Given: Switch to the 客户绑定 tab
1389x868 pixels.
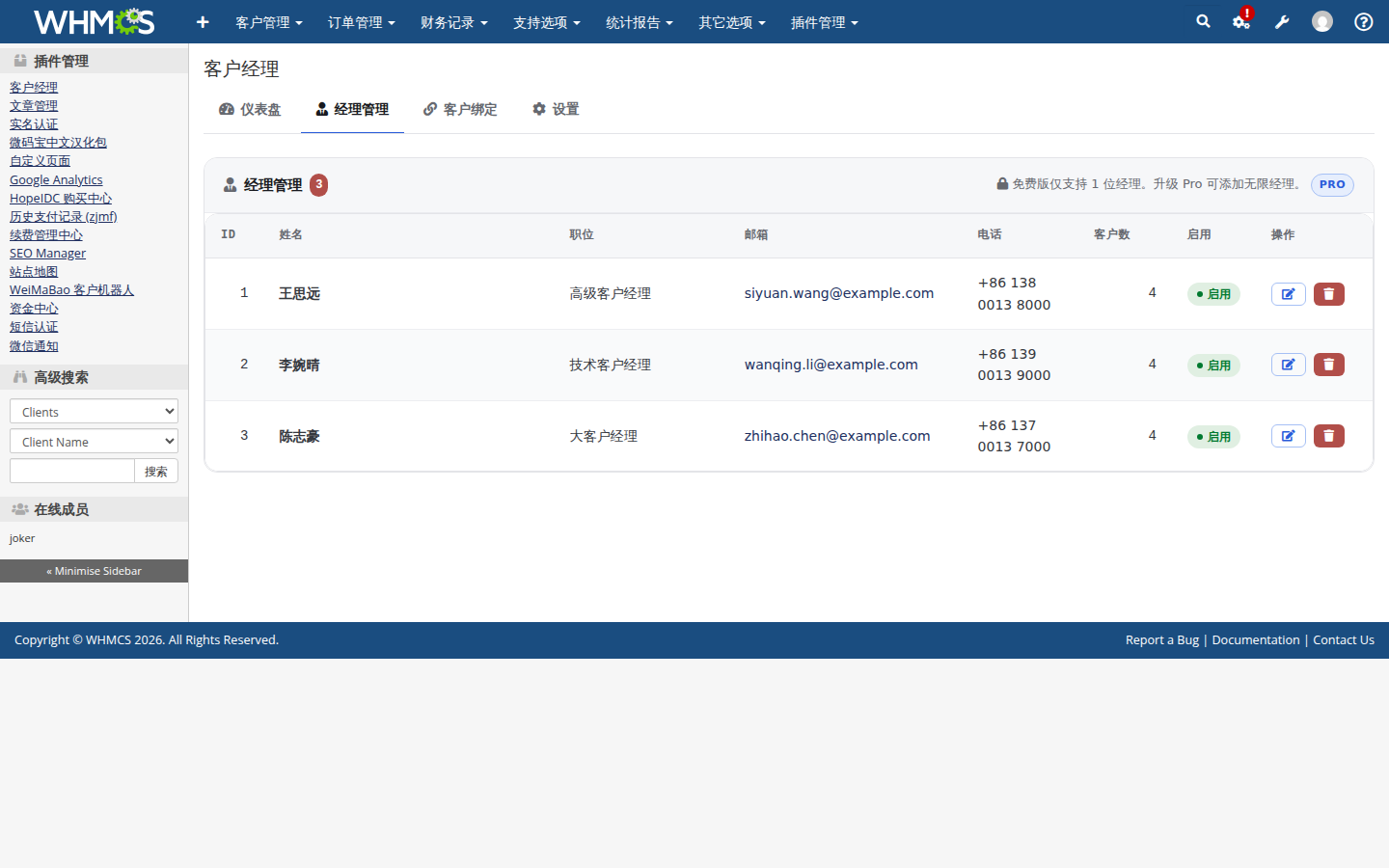Looking at the screenshot, I should click(460, 110).
